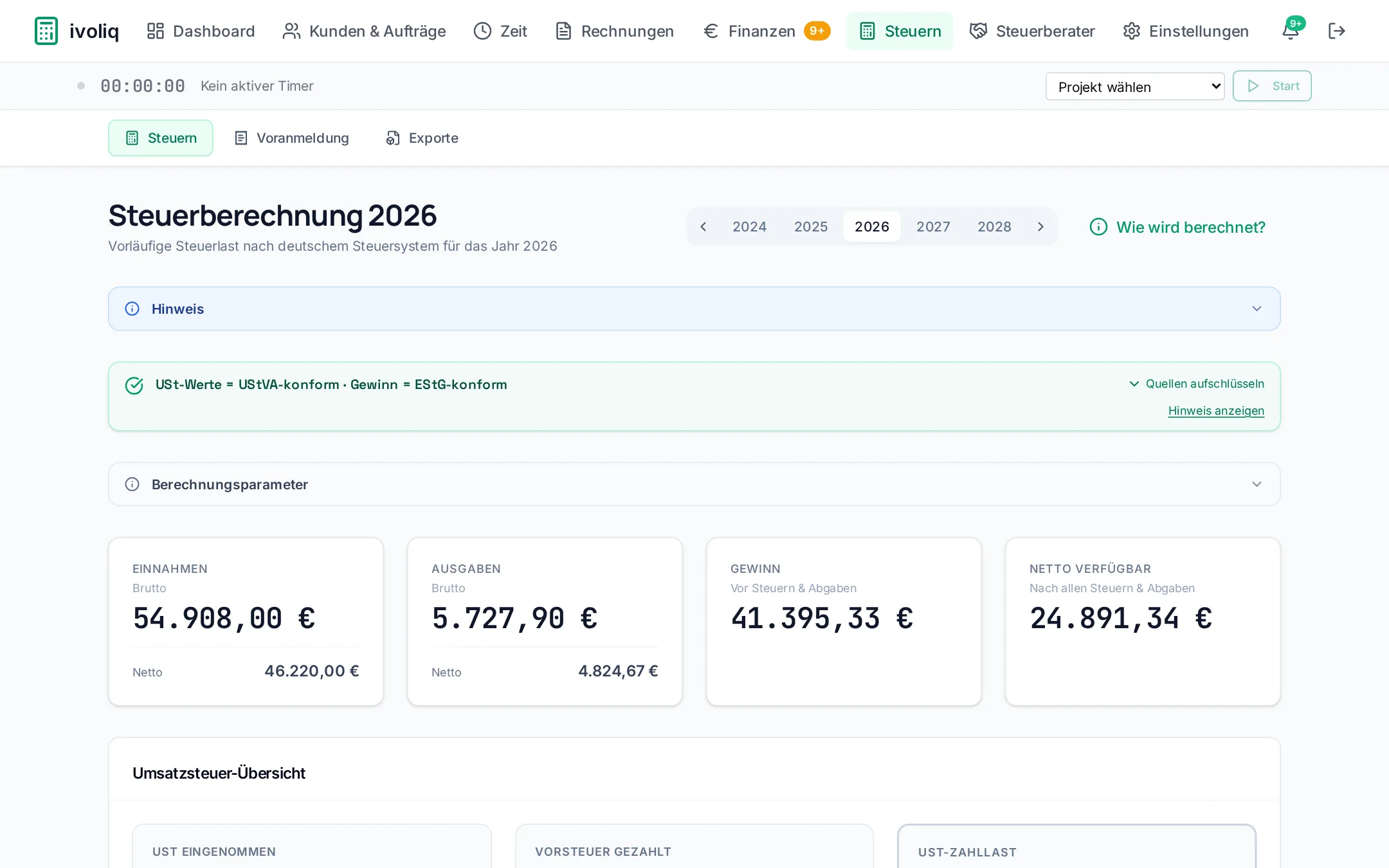Viewport: 1389px width, 868px height.
Task: Expand Berechnungsparameter section chevron
Action: [x=1257, y=484]
